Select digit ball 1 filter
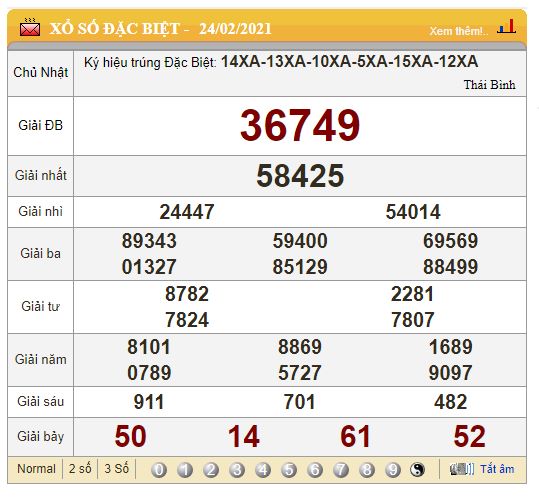This screenshot has width=539, height=498. (x=185, y=470)
